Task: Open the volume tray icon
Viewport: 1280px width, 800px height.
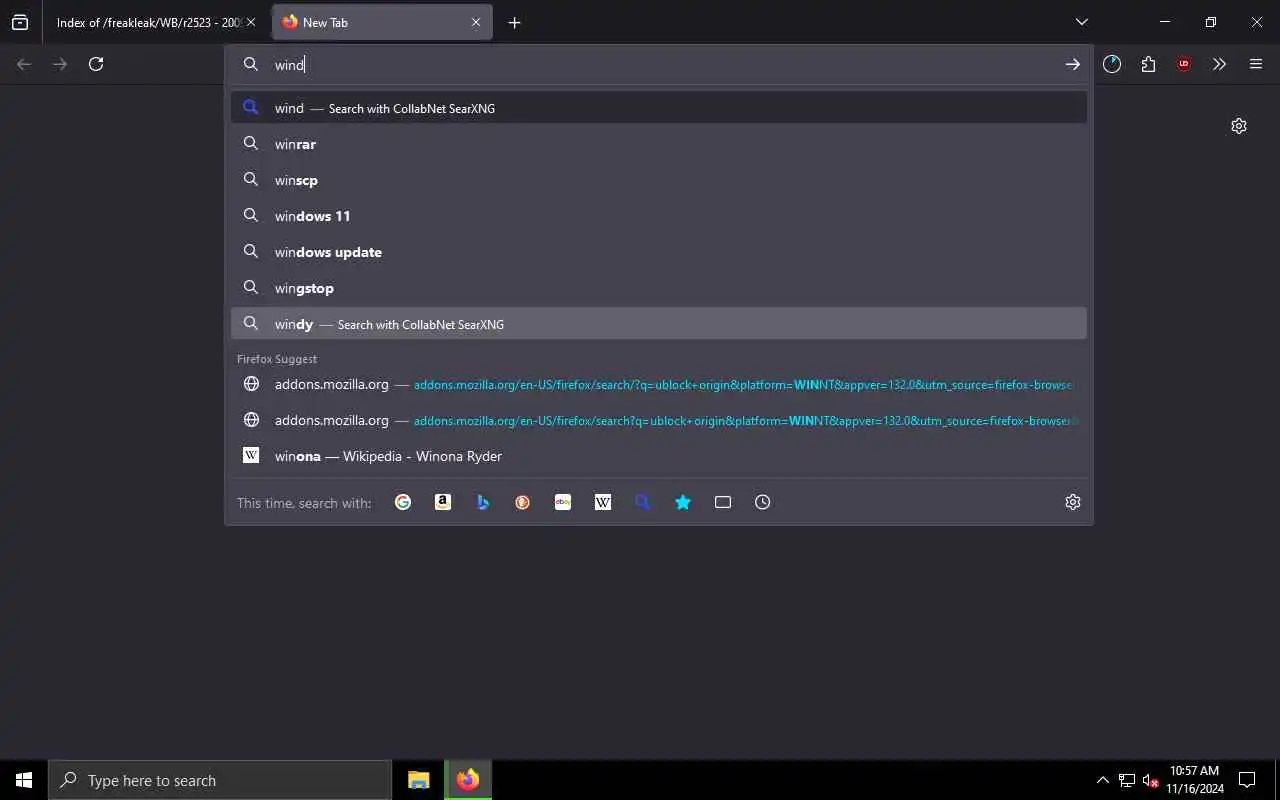Action: (x=1150, y=780)
